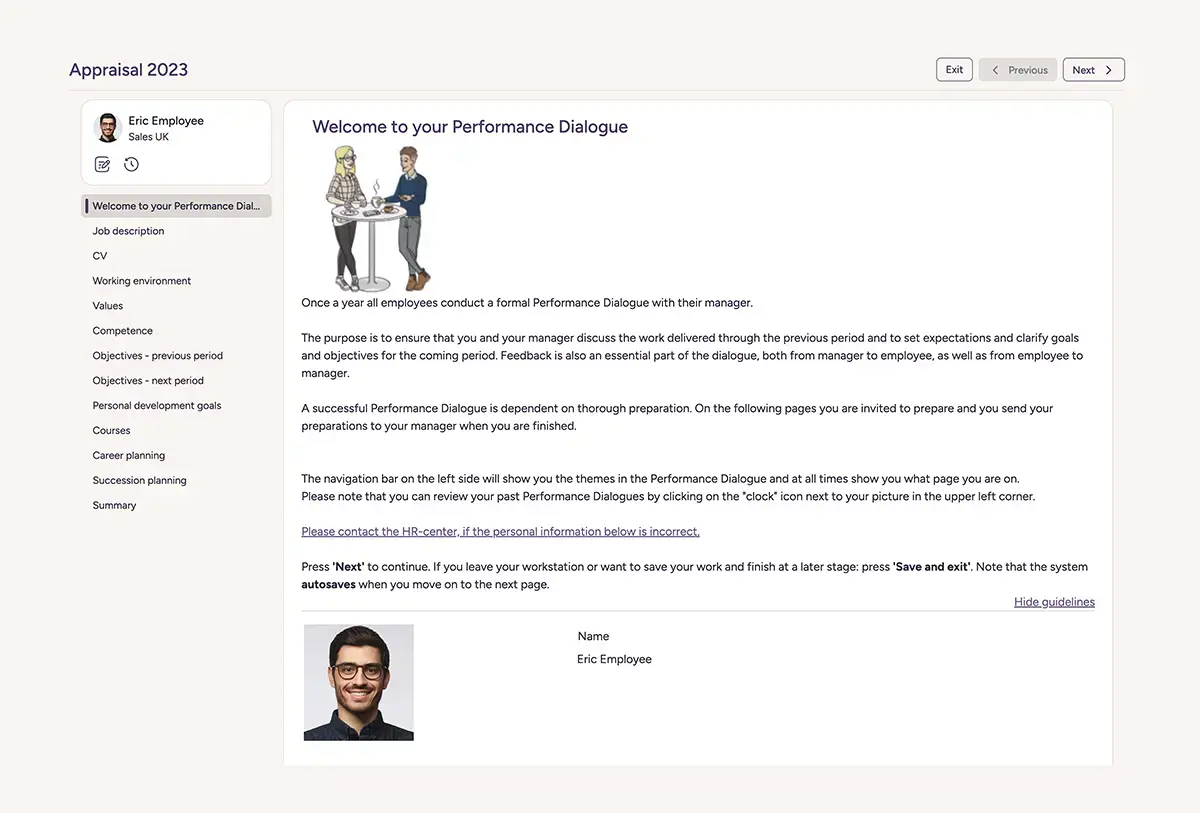Open Objectives - previous period

click(x=158, y=356)
